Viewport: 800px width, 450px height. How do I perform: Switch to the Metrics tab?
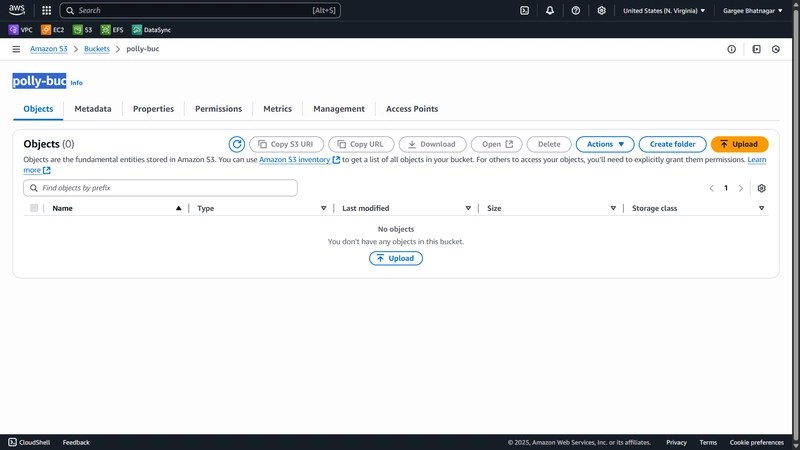click(x=278, y=109)
